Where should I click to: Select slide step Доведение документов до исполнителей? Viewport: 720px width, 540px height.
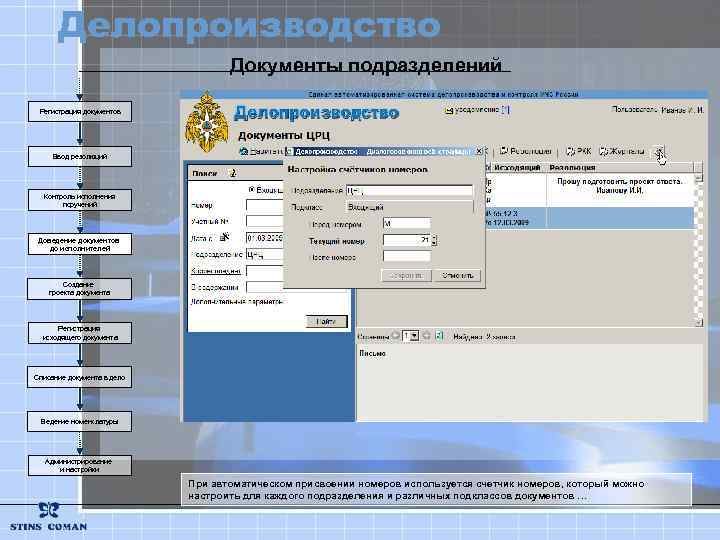[x=80, y=244]
